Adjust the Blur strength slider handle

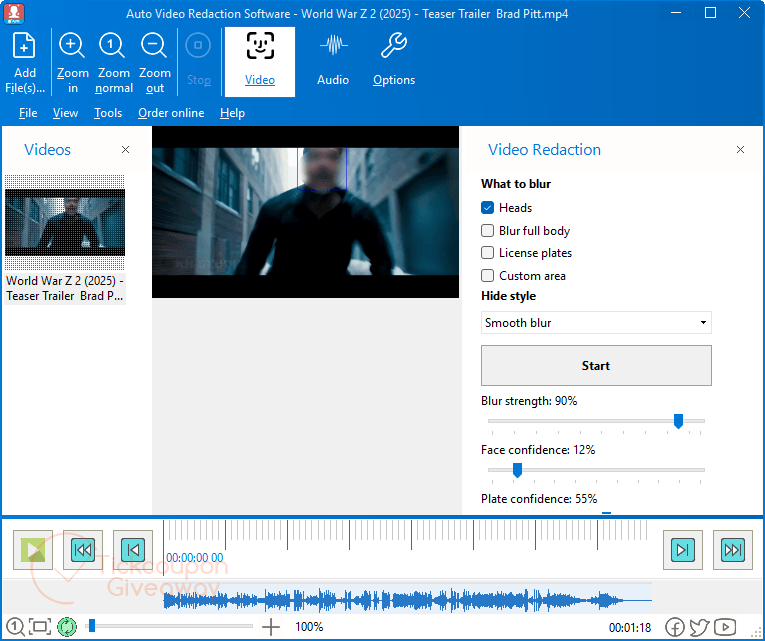coord(678,421)
